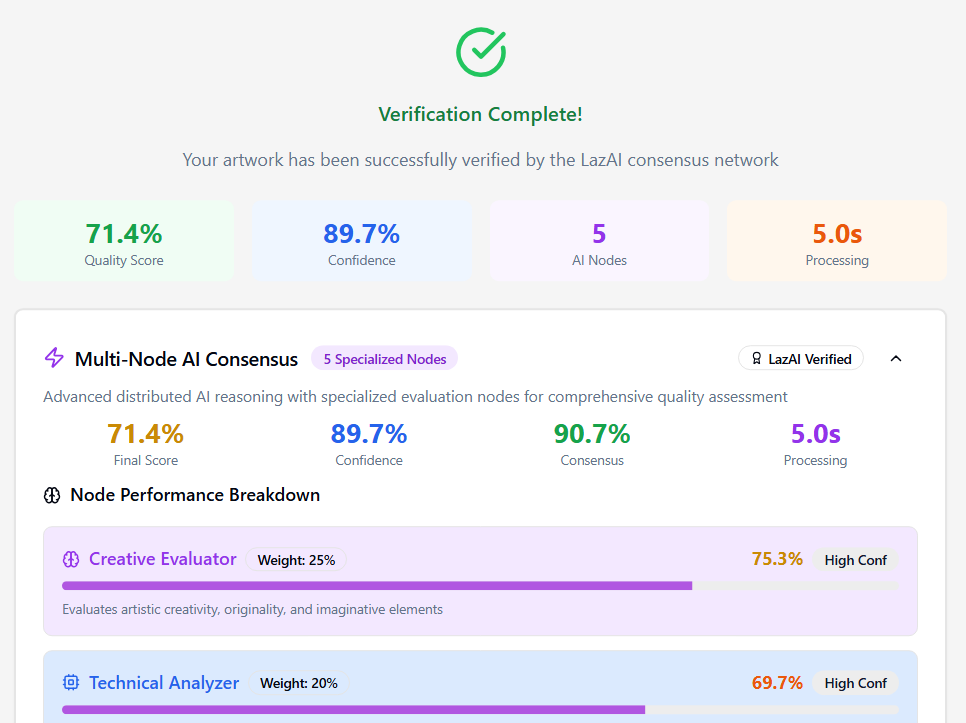The height and width of the screenshot is (723, 966).
Task: Click the Weight: 25% label
Action: 296,560
